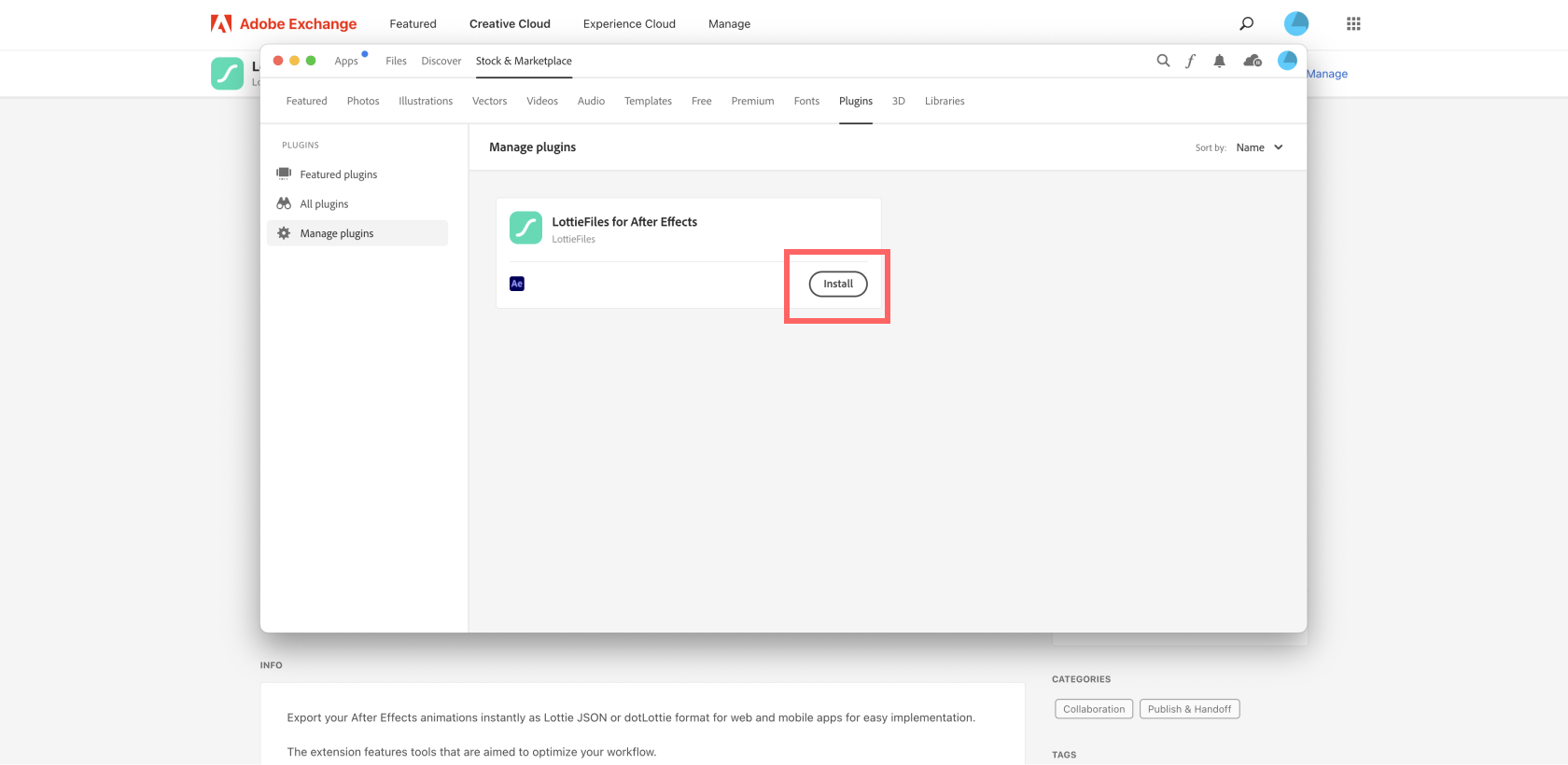
Task: Open cloud sync status icon
Action: tap(1253, 61)
